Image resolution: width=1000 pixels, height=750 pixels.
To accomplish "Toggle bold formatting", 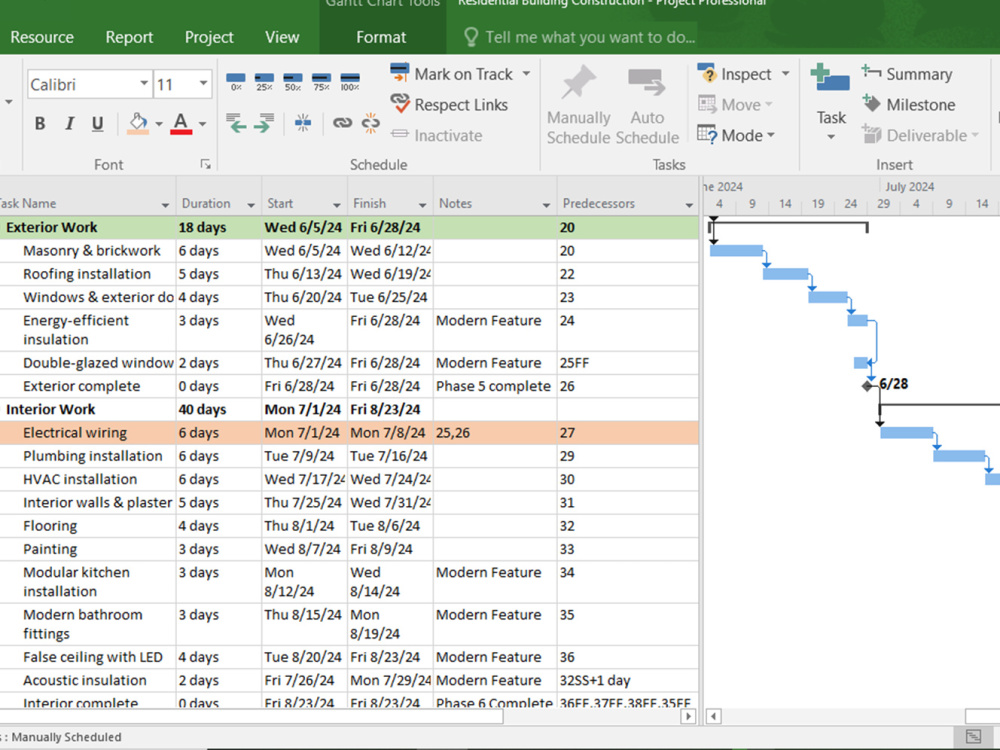I will [x=40, y=123].
